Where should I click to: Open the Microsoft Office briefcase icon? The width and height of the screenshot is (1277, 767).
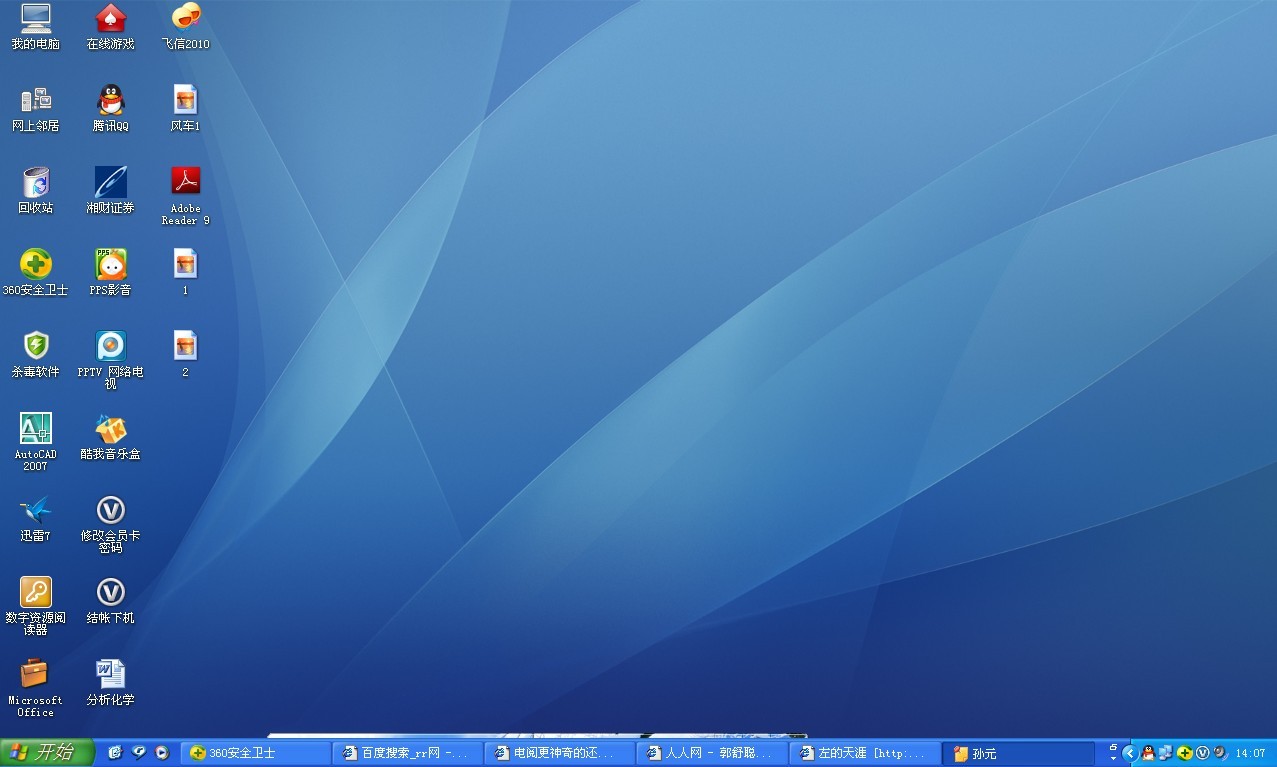[x=35, y=675]
